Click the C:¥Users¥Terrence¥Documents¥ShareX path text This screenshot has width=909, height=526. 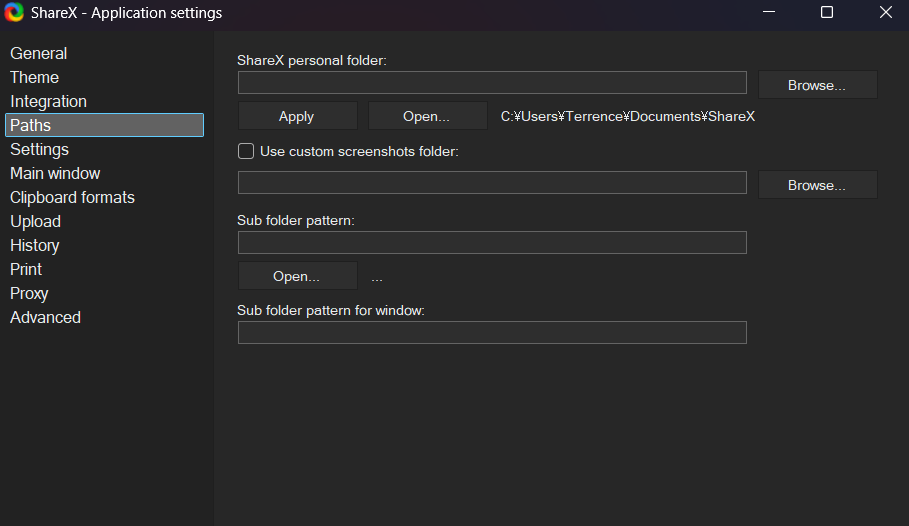pyautogui.click(x=628, y=117)
